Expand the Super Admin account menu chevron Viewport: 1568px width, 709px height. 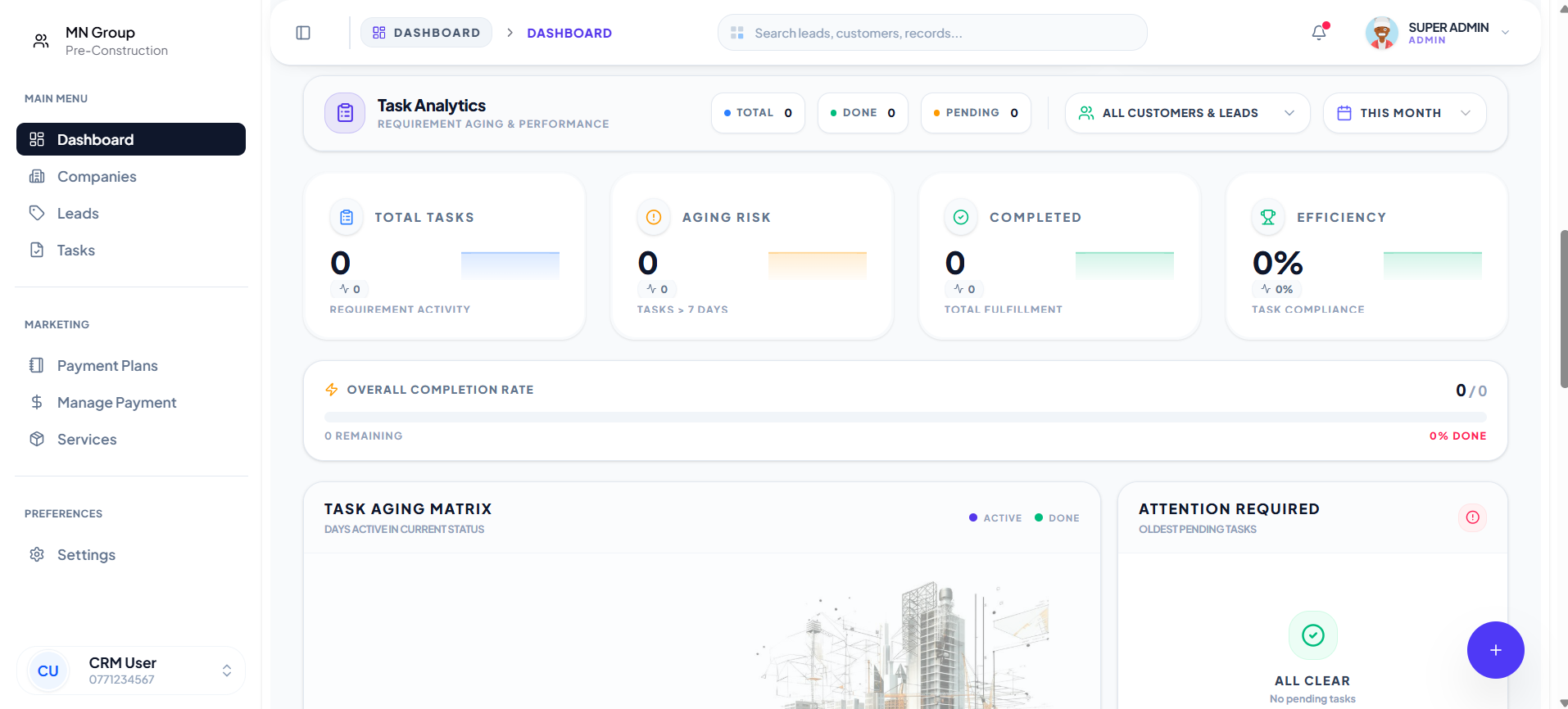tap(1505, 33)
